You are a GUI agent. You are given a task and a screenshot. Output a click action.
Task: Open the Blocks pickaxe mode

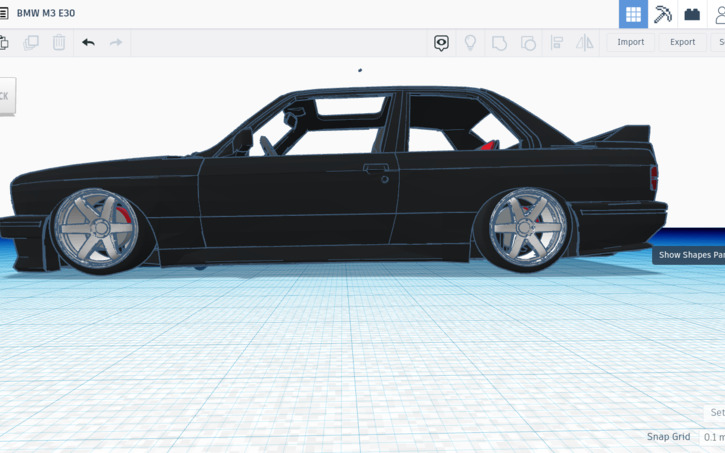coord(663,14)
